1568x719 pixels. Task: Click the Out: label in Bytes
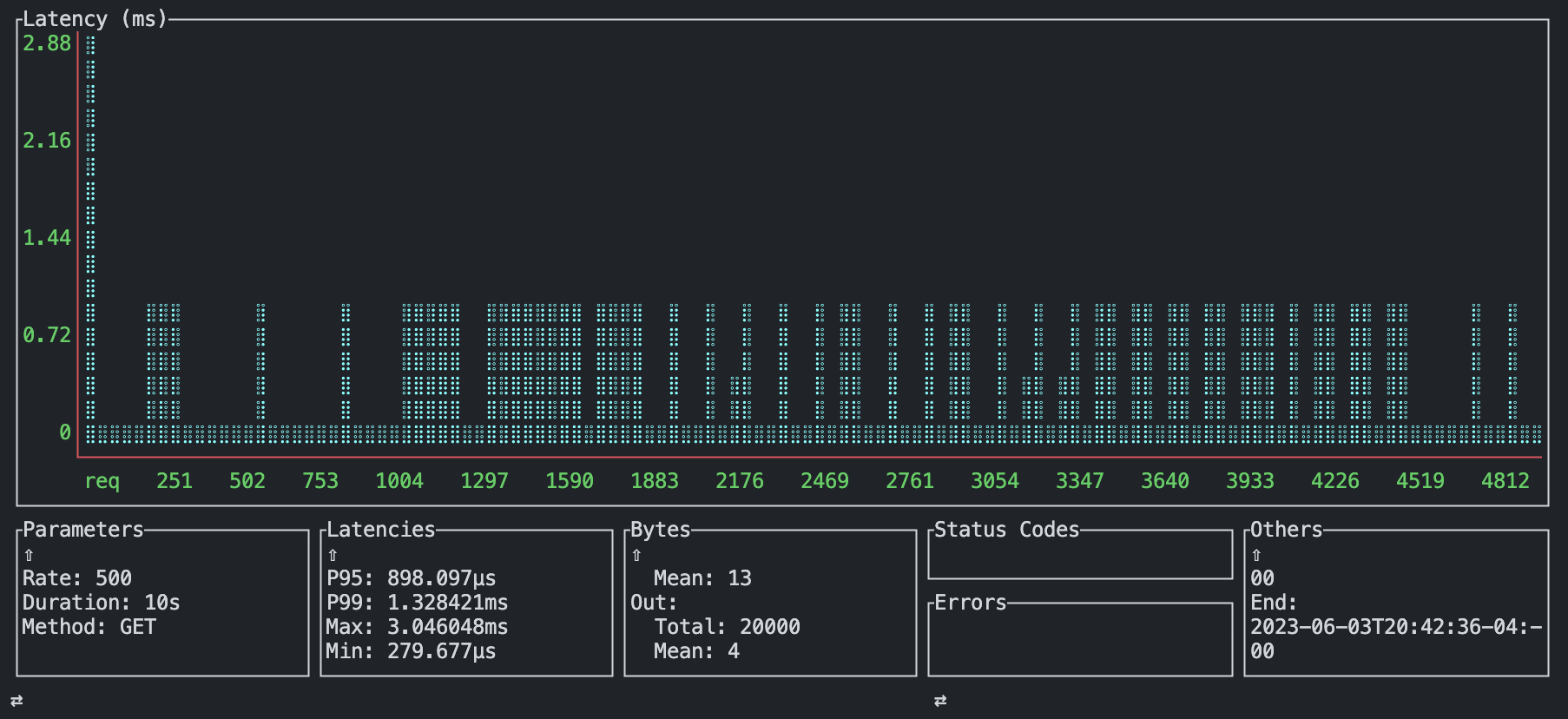[x=654, y=603]
